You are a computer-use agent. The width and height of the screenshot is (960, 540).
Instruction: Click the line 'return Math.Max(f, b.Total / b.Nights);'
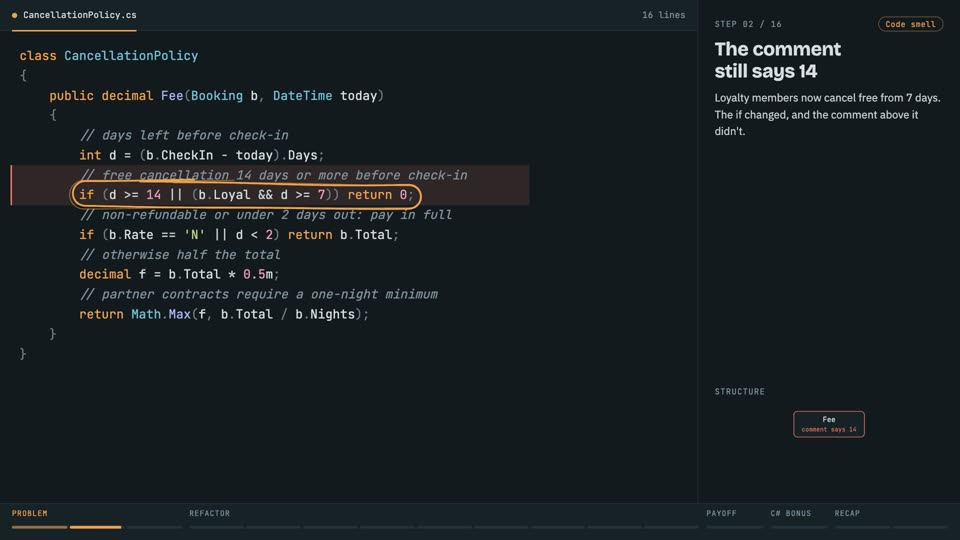pos(224,314)
